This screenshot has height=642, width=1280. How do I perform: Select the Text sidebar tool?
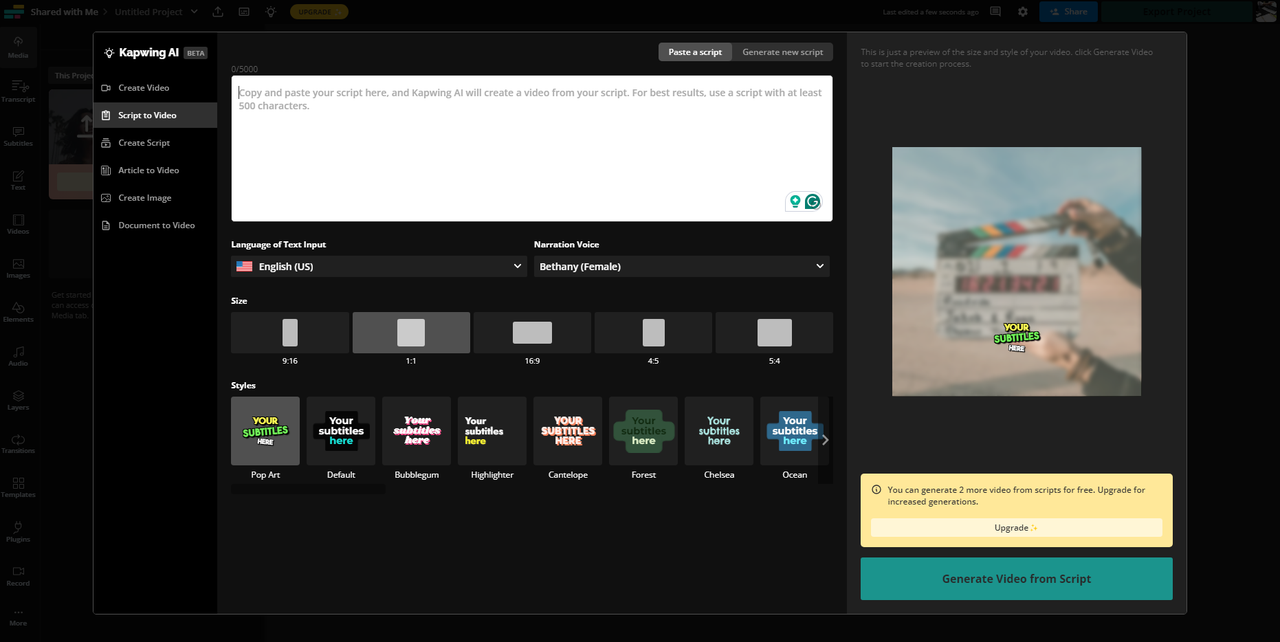18,179
